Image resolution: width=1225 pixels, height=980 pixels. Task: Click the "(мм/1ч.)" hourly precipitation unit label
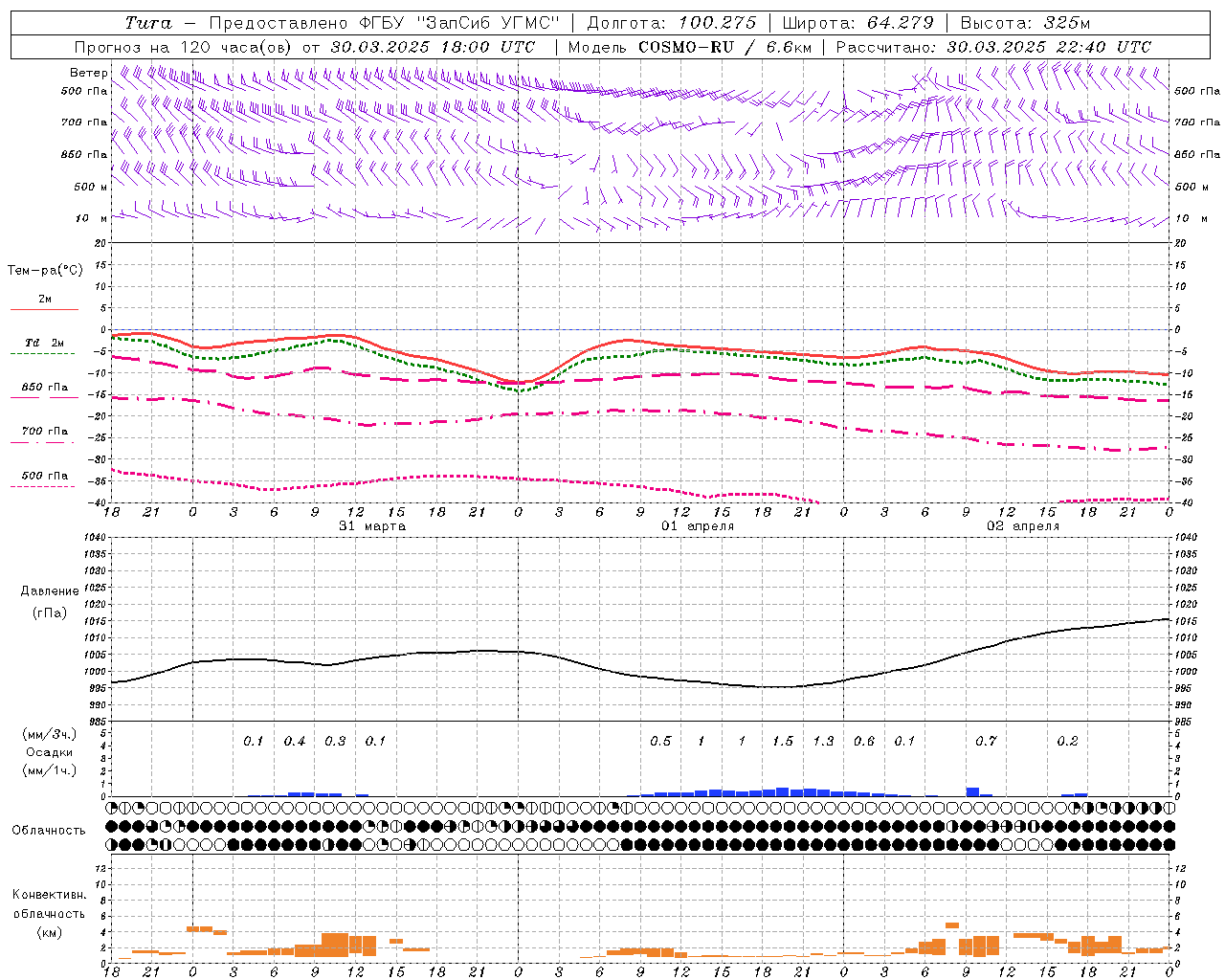[x=50, y=770]
